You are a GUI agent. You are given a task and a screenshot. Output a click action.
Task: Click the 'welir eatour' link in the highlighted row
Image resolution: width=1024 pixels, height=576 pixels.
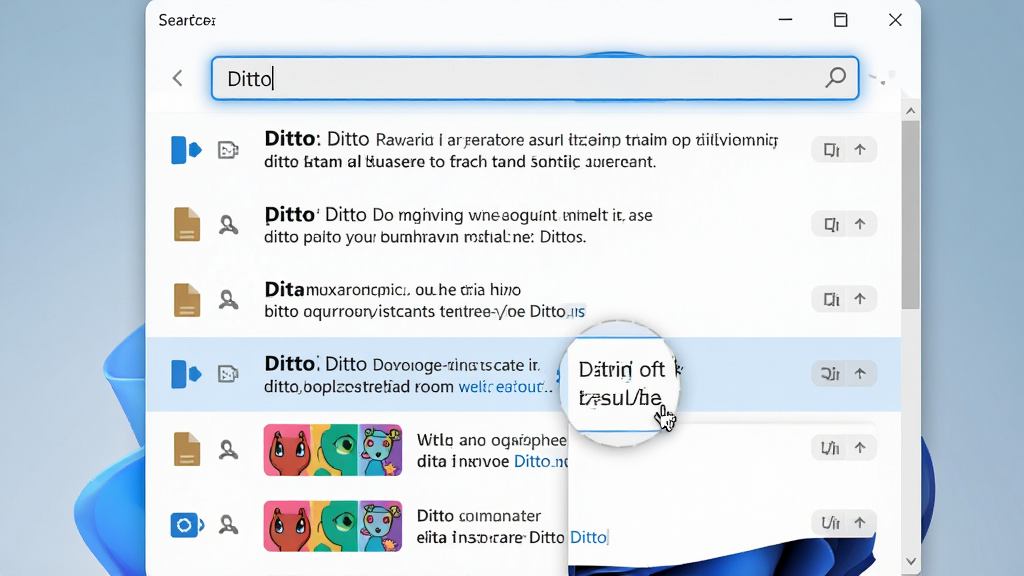504,387
